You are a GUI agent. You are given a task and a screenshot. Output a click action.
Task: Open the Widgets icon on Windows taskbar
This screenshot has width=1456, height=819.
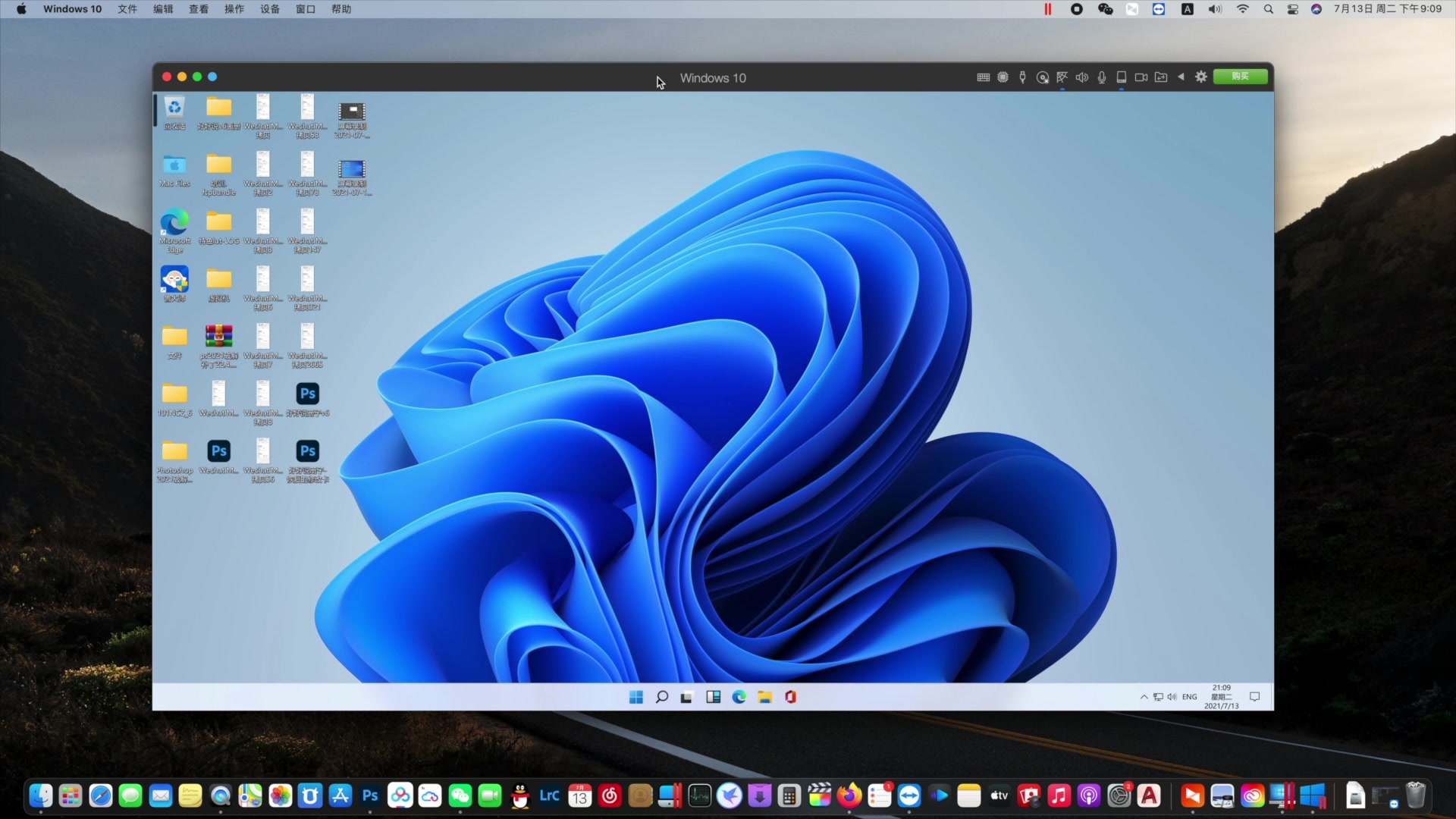point(714,697)
